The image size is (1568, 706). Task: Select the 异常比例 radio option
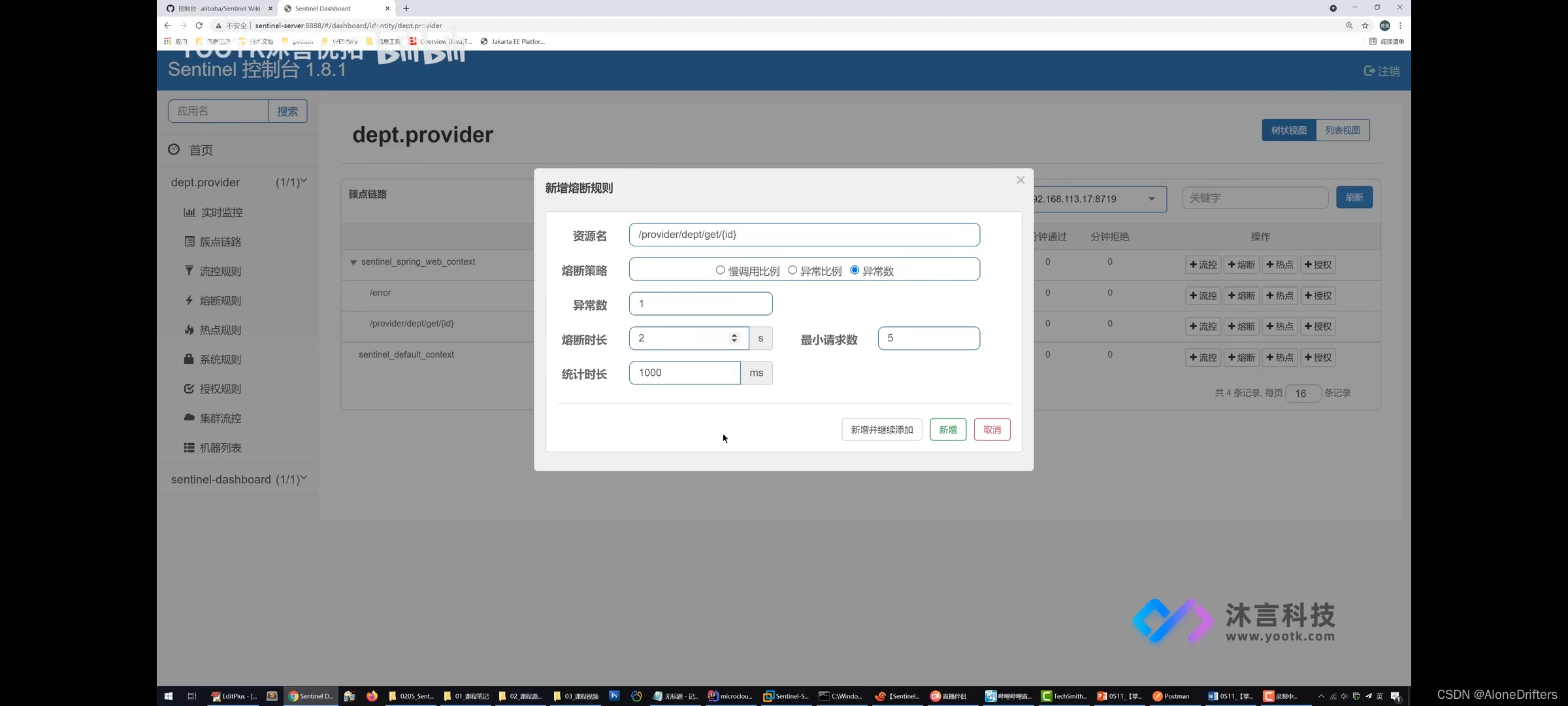[792, 270]
